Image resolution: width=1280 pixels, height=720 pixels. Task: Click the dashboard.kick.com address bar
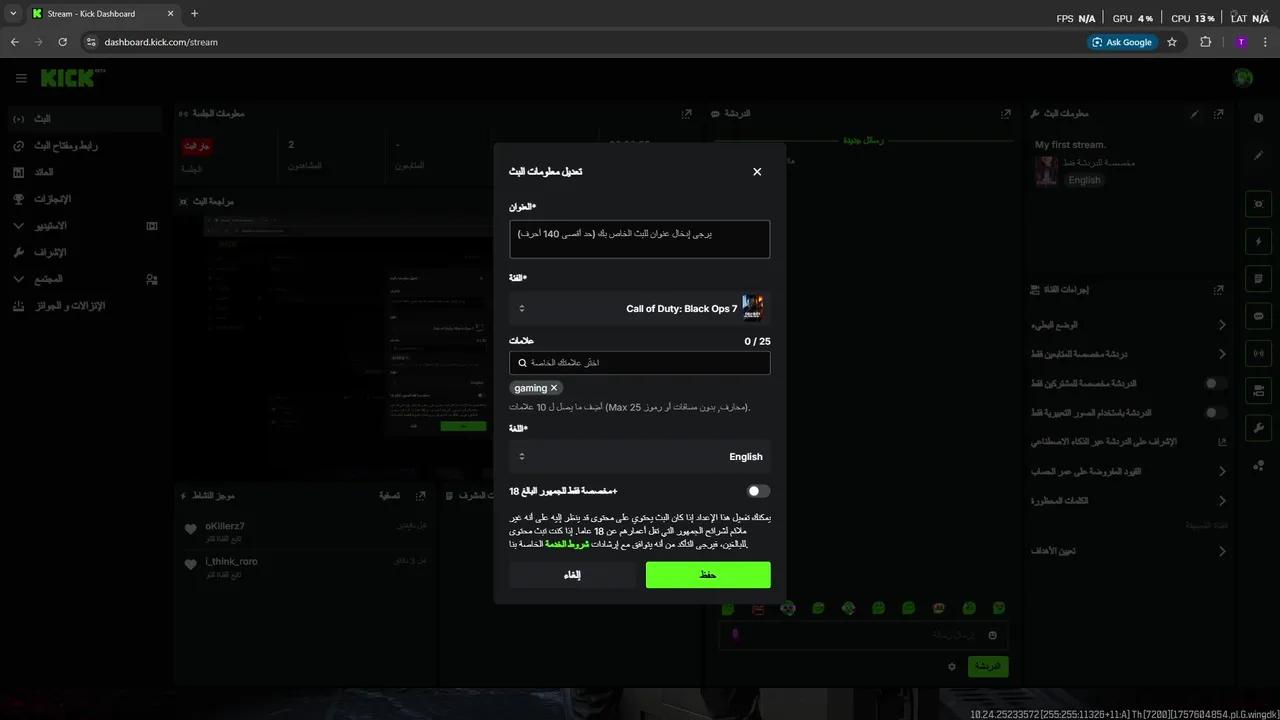580,42
